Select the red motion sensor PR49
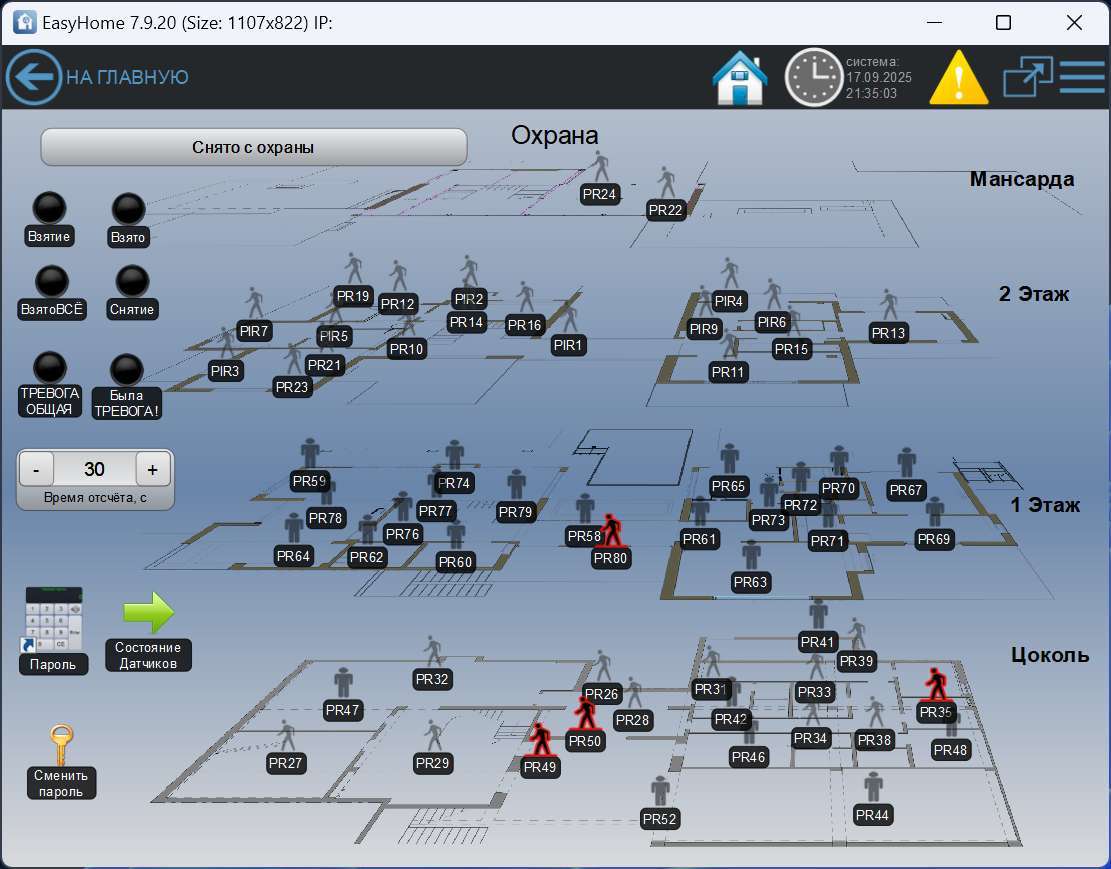 click(541, 740)
